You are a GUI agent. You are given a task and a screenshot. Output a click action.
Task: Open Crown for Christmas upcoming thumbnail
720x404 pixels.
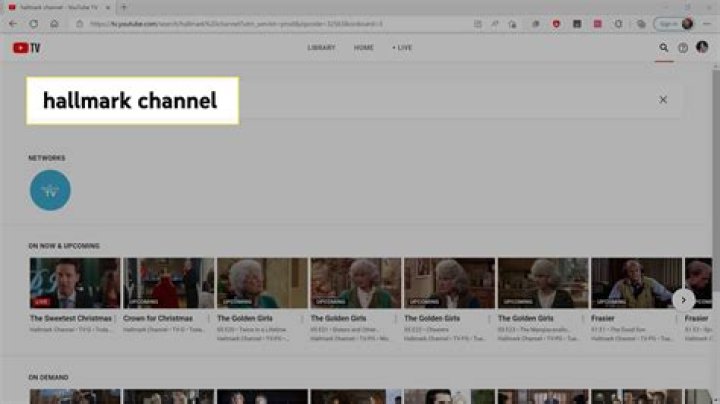click(169, 283)
